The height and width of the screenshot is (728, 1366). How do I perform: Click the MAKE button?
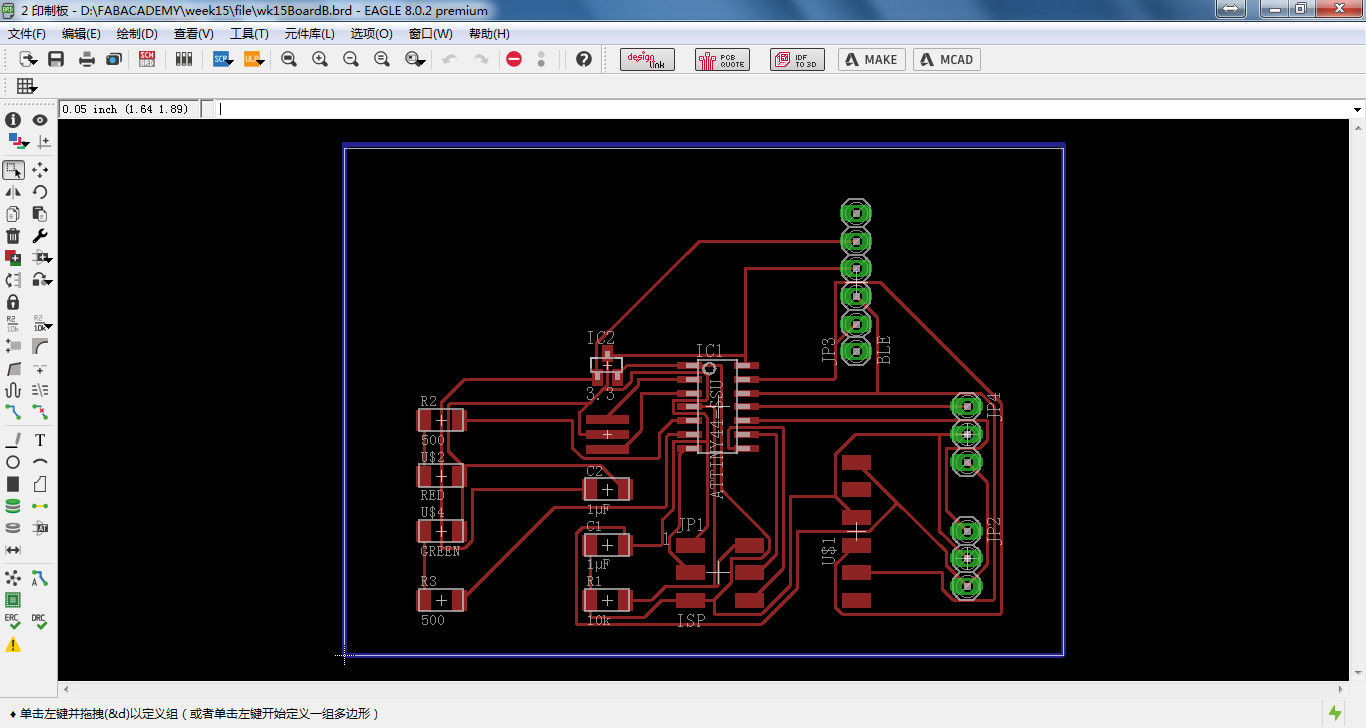[871, 60]
